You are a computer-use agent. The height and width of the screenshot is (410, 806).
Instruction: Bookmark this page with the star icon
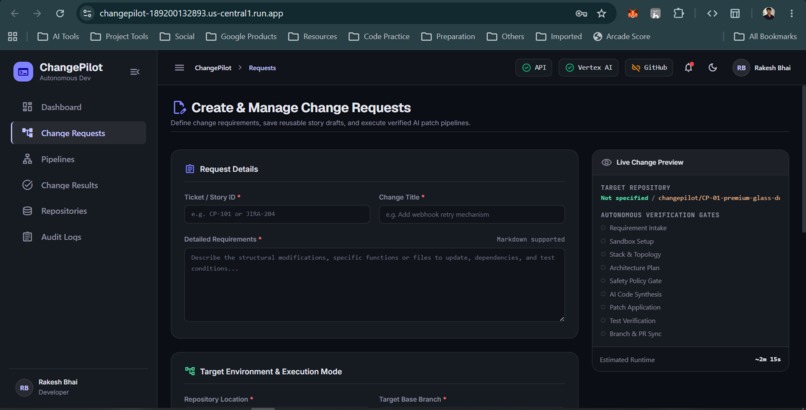(x=601, y=13)
